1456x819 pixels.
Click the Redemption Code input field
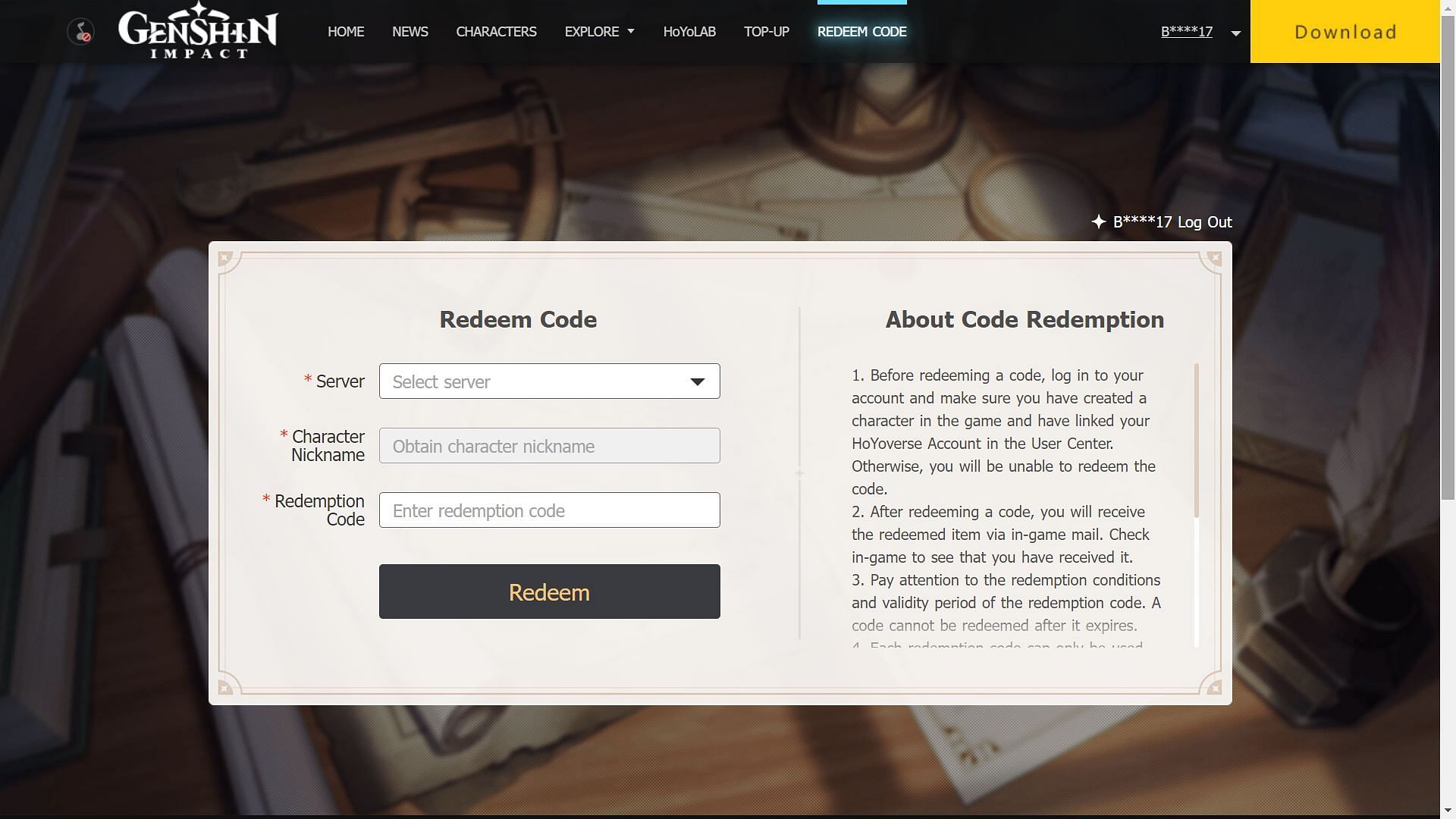(x=549, y=509)
